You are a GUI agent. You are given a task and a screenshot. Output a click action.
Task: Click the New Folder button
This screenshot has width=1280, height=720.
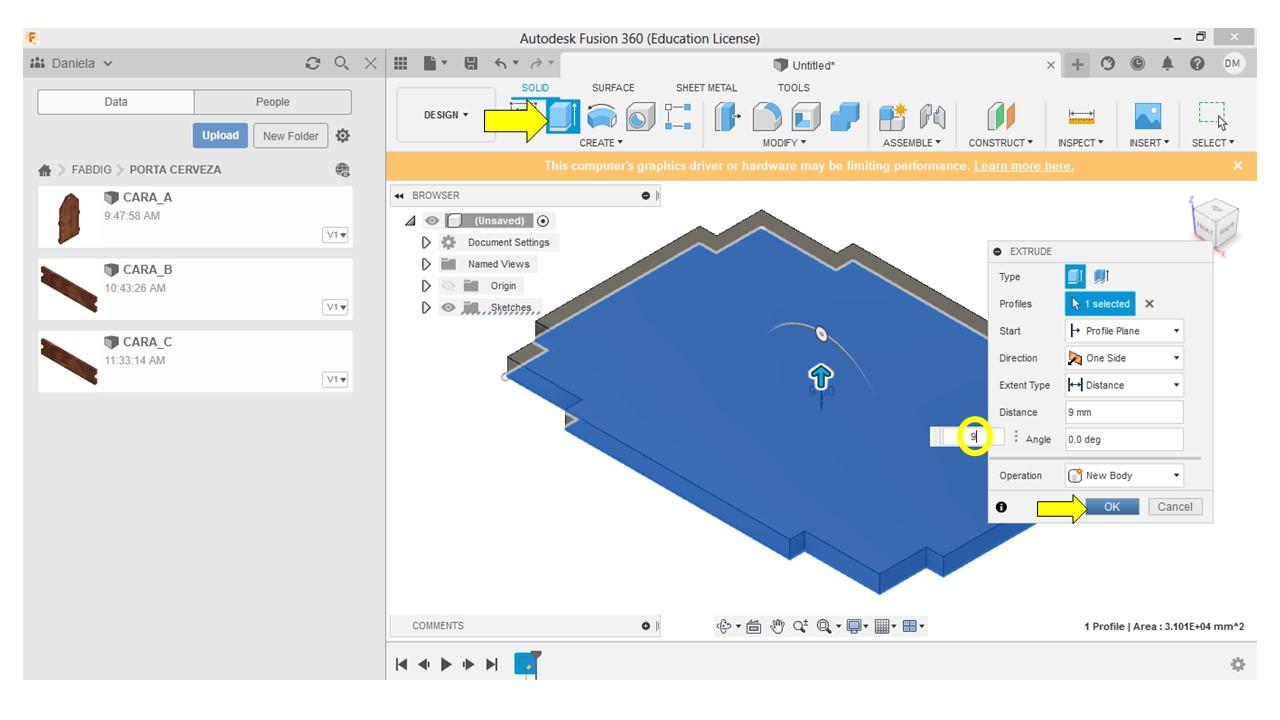[291, 136]
